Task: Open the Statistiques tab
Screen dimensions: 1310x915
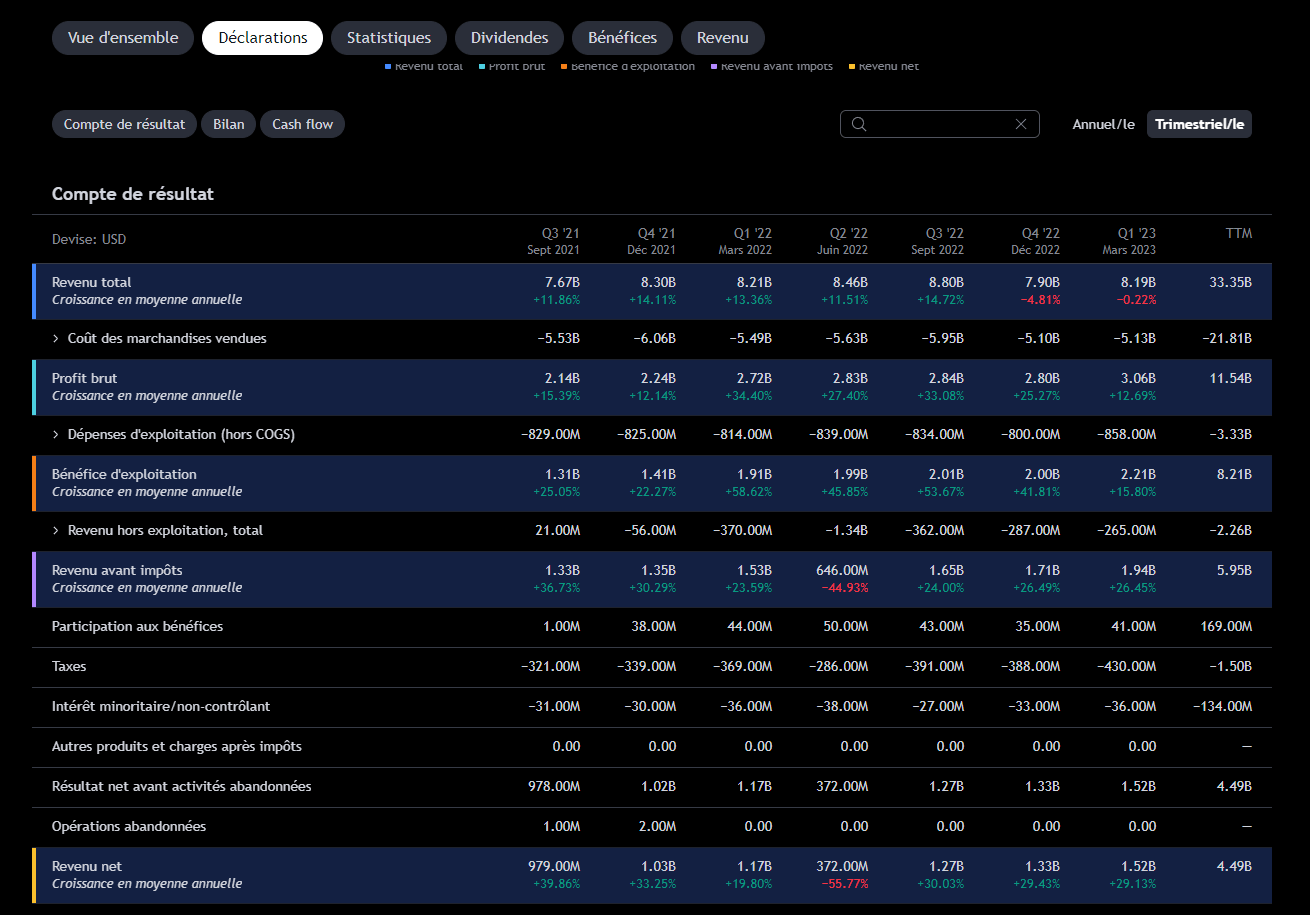Action: pyautogui.click(x=389, y=38)
